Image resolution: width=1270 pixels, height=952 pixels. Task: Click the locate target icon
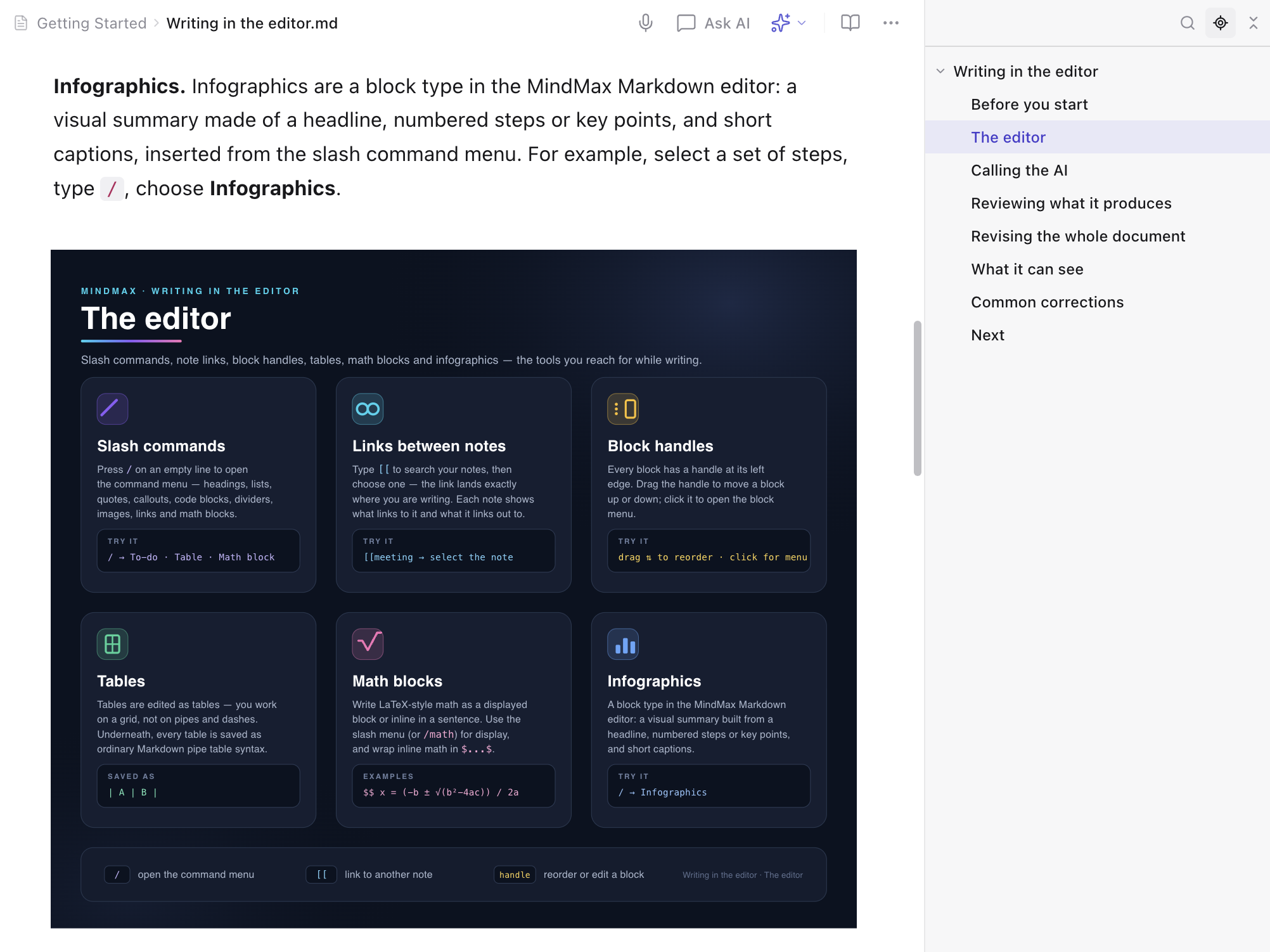(1220, 23)
